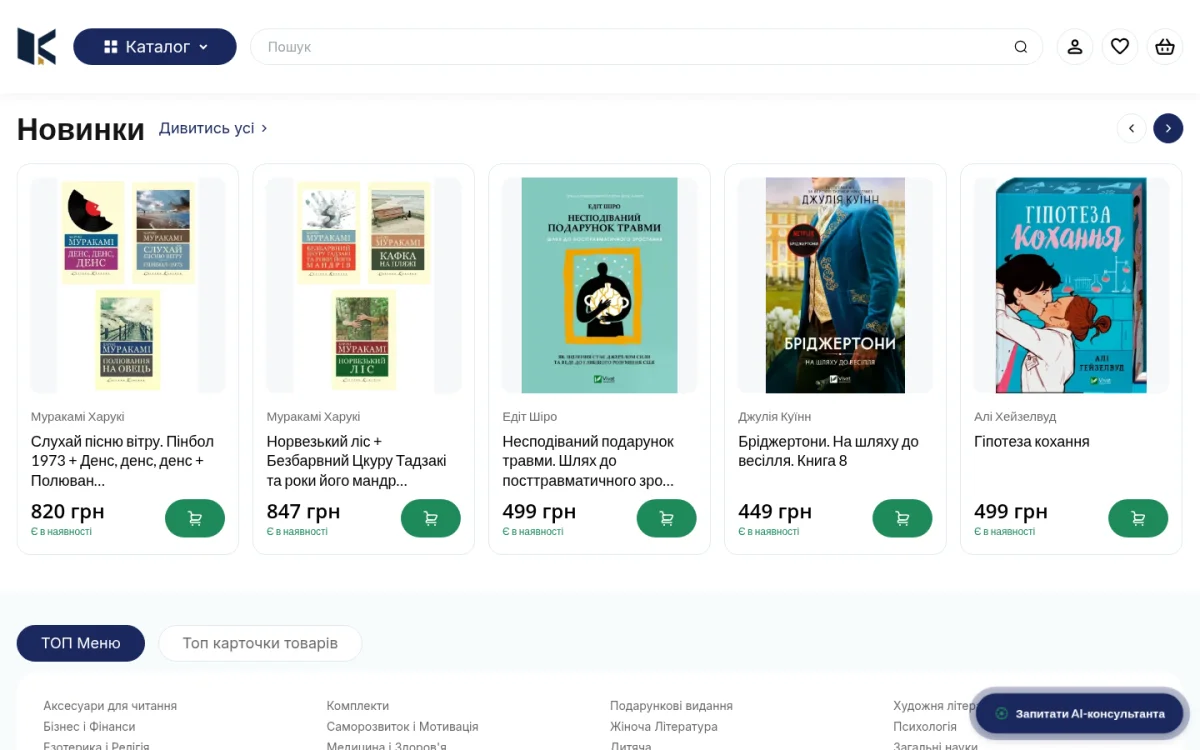The width and height of the screenshot is (1200, 750).
Task: Click author Джулія Куїнн
Action: (x=775, y=417)
